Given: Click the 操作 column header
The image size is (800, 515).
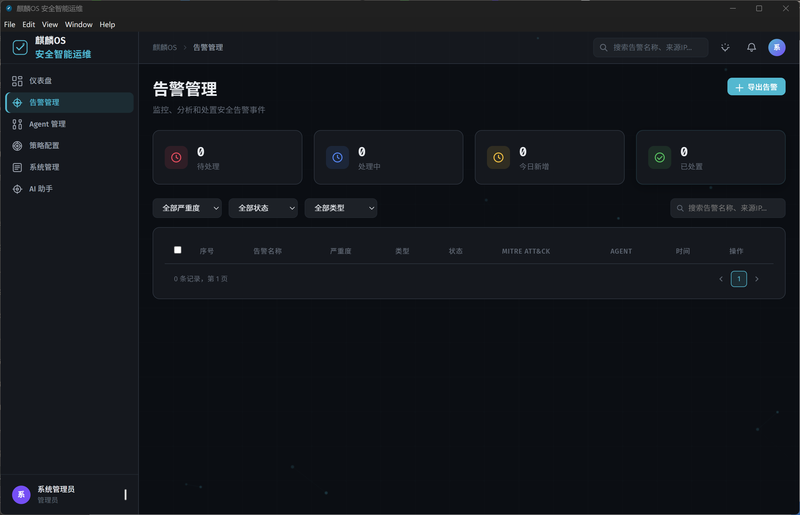Looking at the screenshot, I should [736, 251].
